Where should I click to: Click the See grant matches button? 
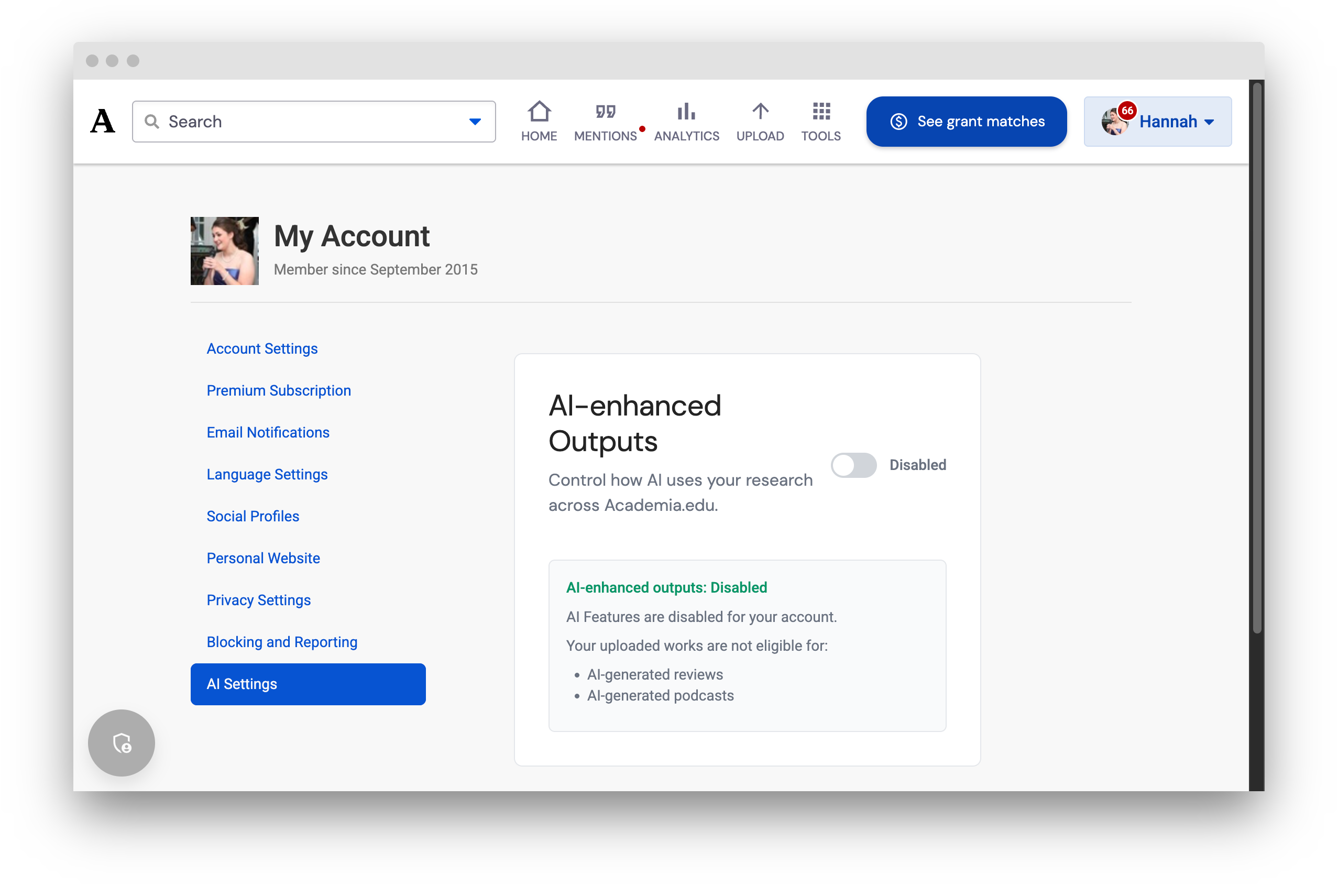[x=966, y=122]
